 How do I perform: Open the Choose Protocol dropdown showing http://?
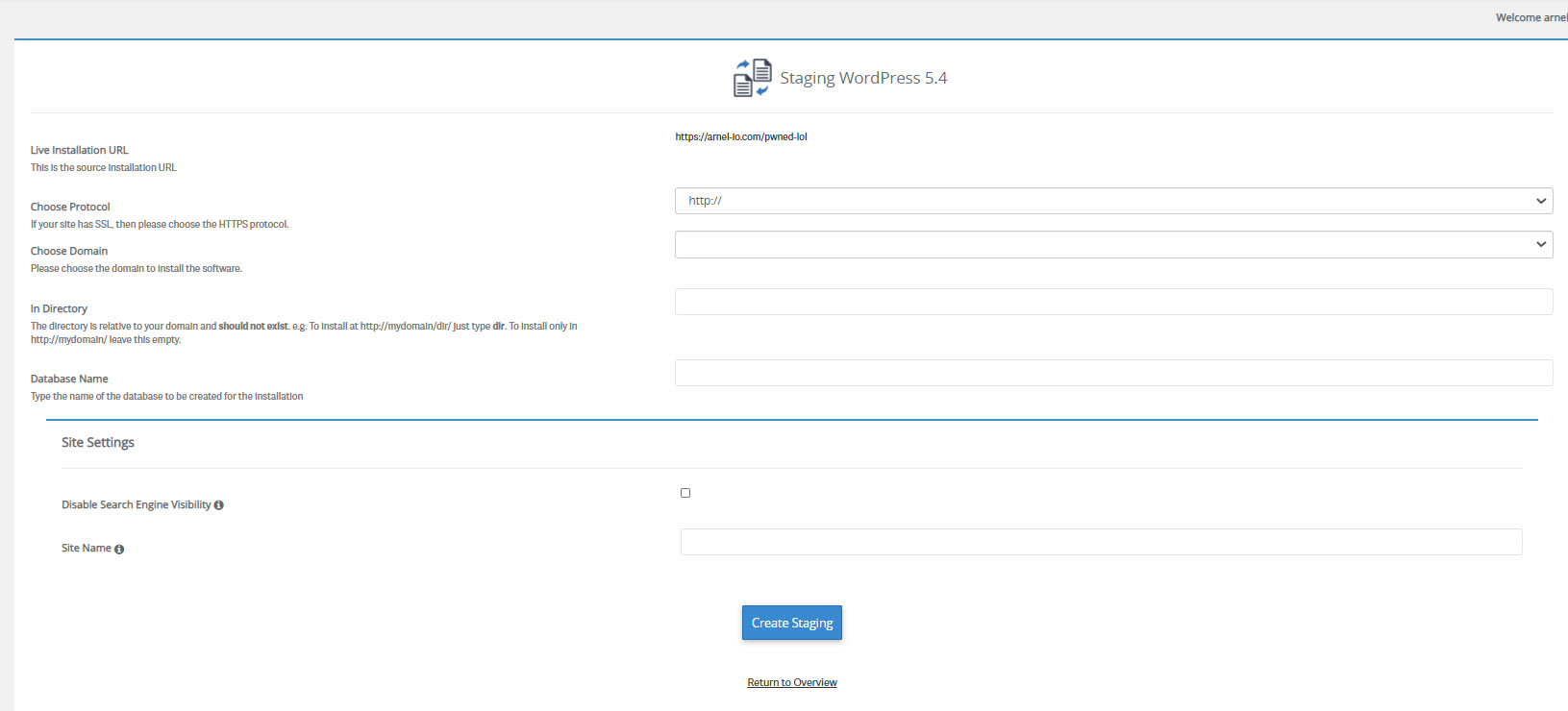(x=1113, y=201)
